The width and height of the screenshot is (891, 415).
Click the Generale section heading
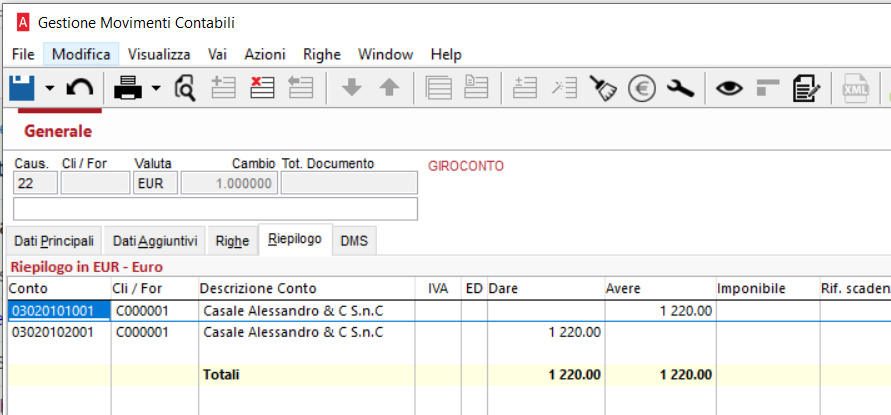tap(58, 131)
